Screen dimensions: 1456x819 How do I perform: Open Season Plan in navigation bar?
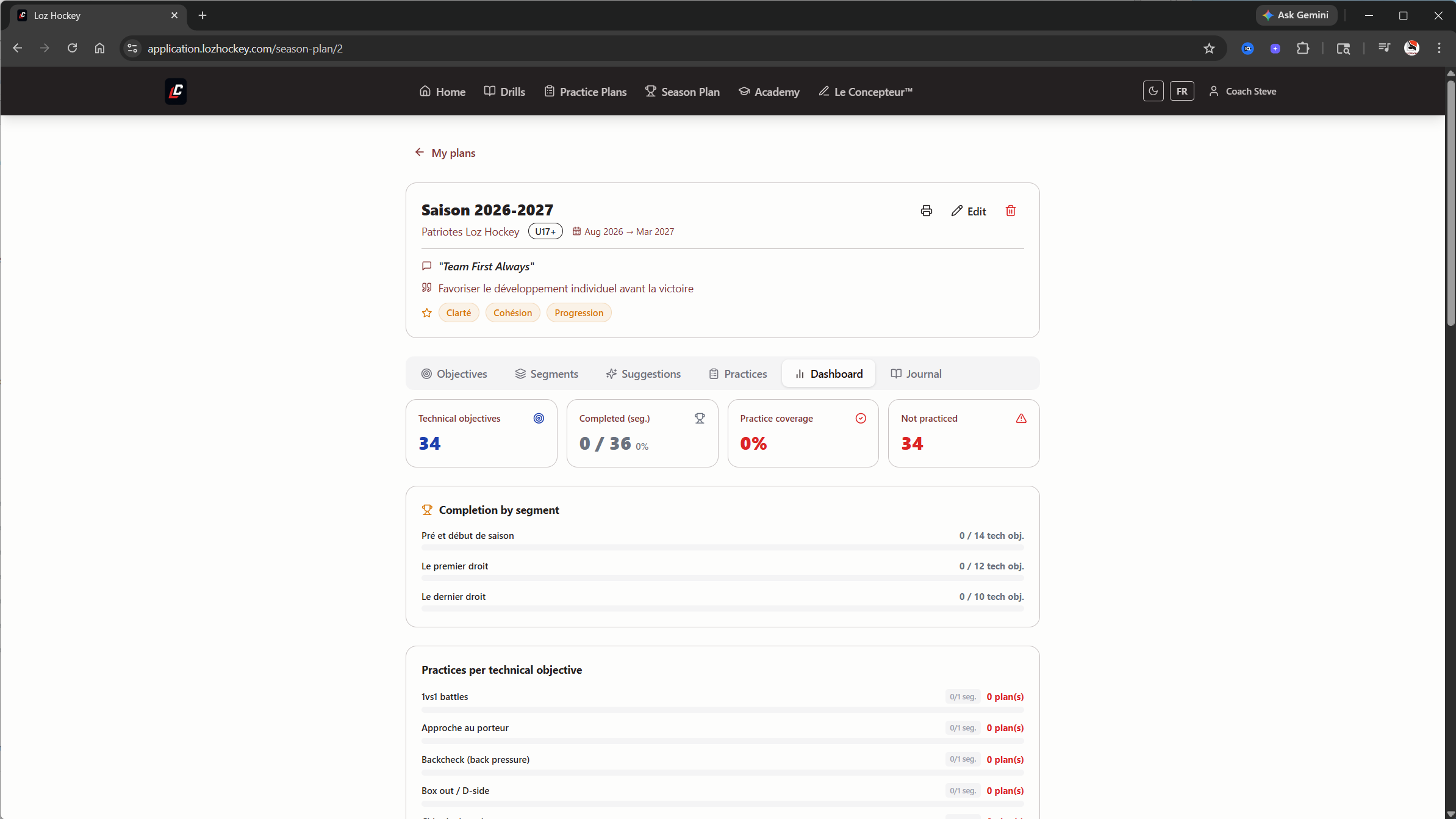coord(683,92)
